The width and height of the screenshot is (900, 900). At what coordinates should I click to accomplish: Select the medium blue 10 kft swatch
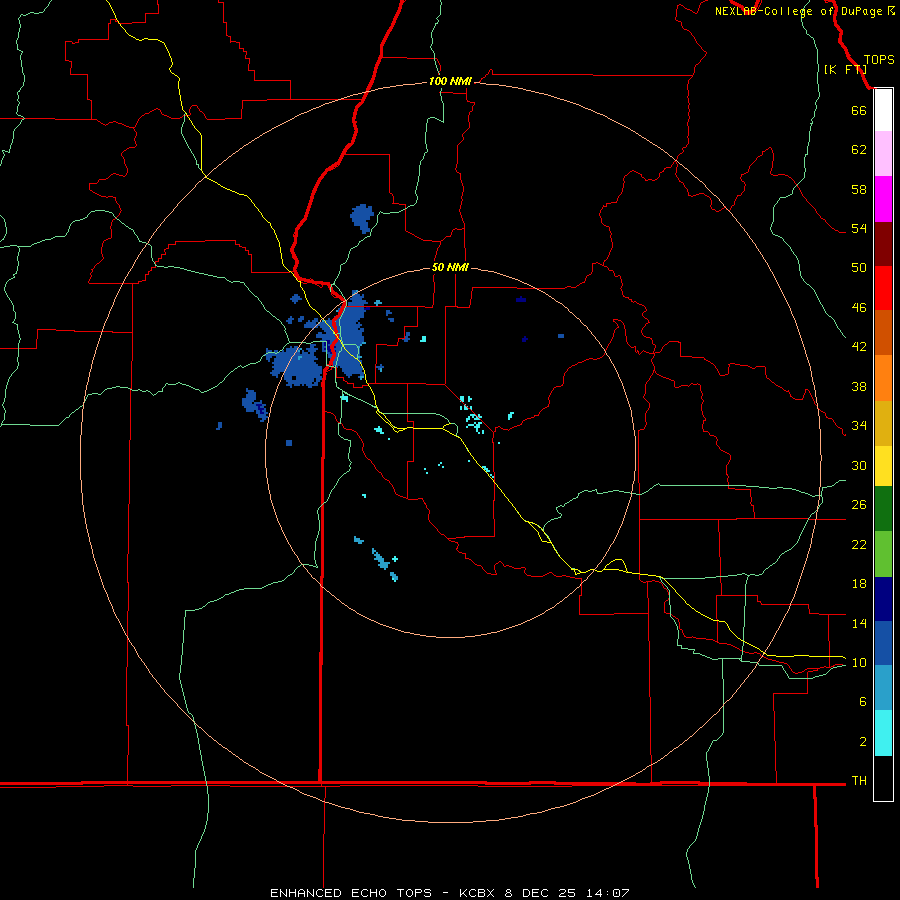click(x=883, y=643)
